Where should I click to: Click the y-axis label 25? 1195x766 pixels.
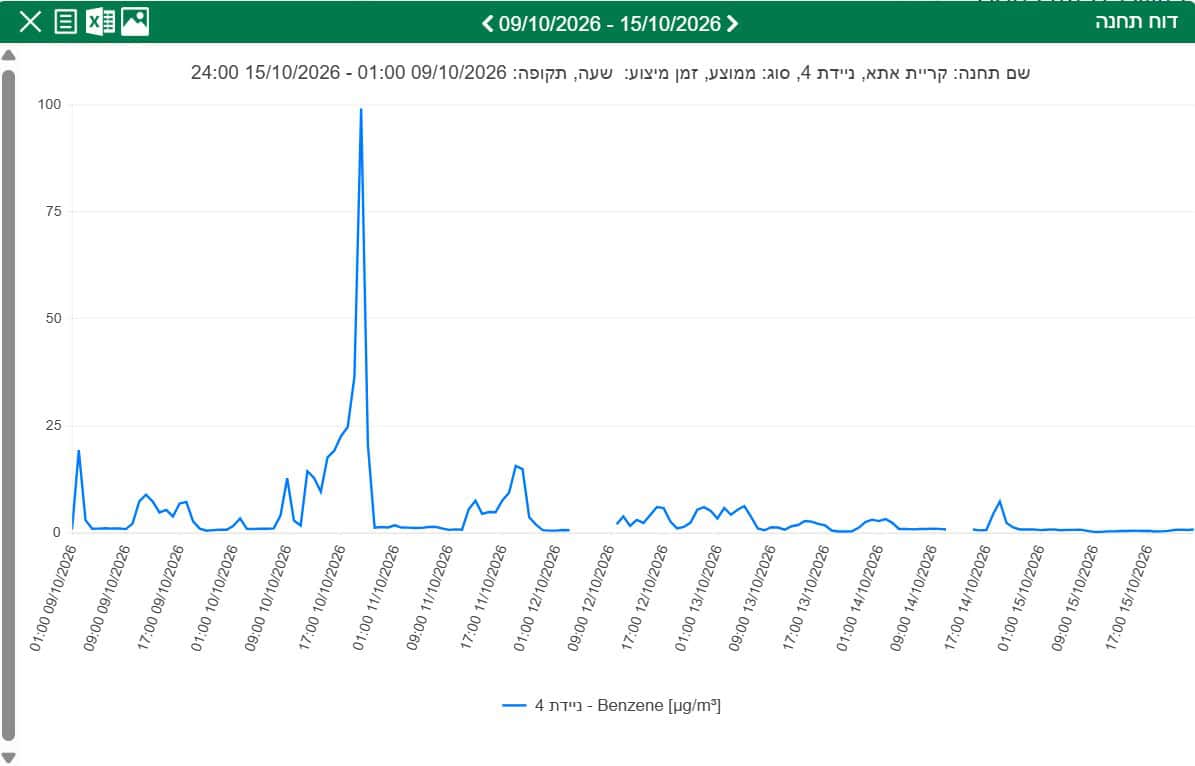tap(53, 426)
